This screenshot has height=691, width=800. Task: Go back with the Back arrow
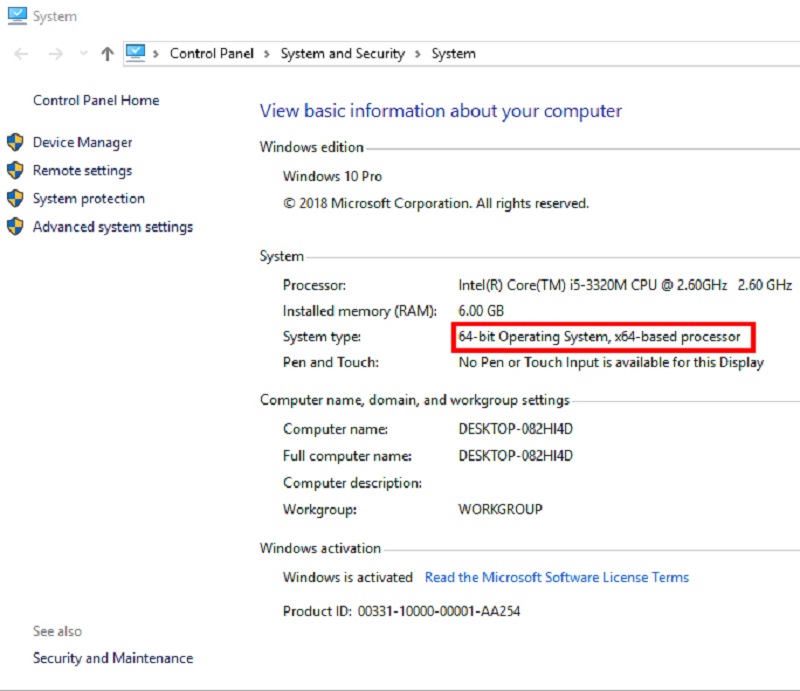pos(21,54)
